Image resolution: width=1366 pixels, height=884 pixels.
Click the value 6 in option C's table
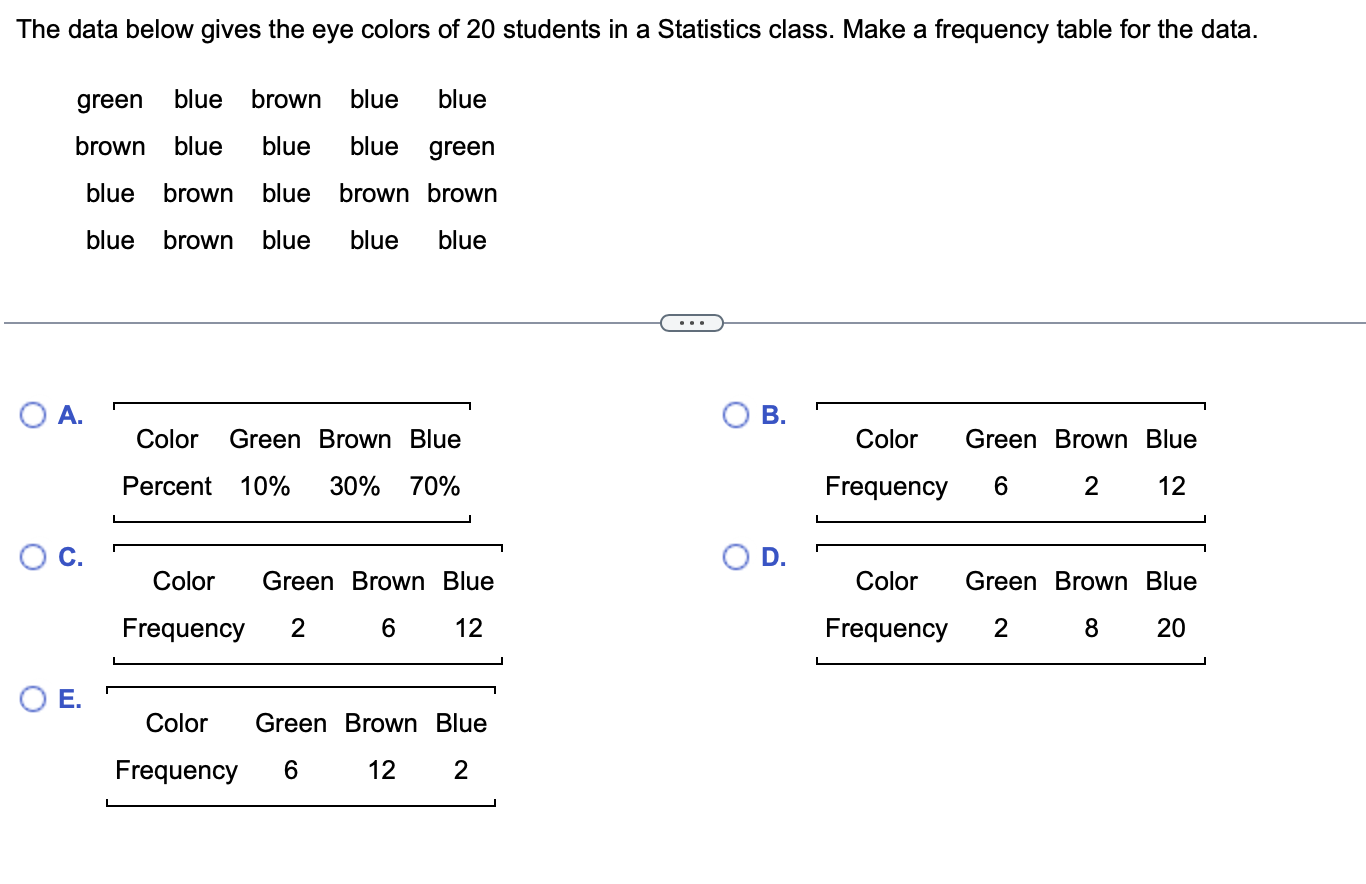[387, 629]
